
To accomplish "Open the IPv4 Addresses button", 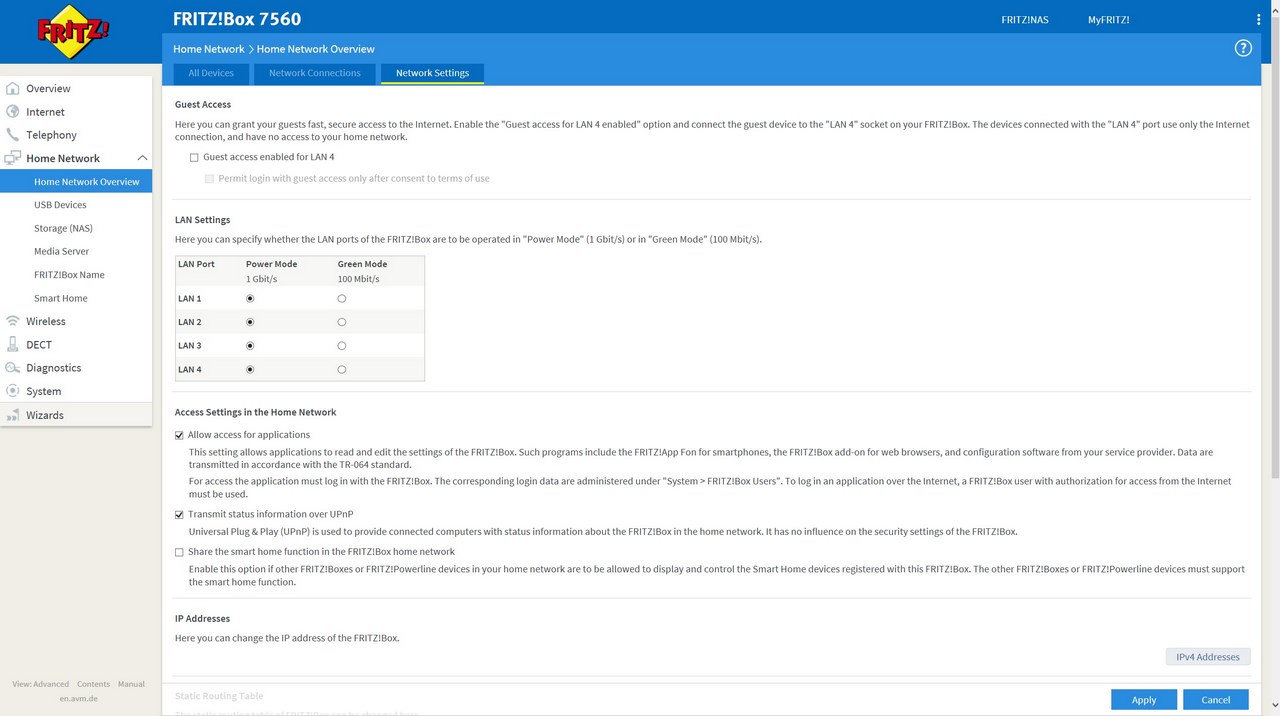I will (1208, 657).
